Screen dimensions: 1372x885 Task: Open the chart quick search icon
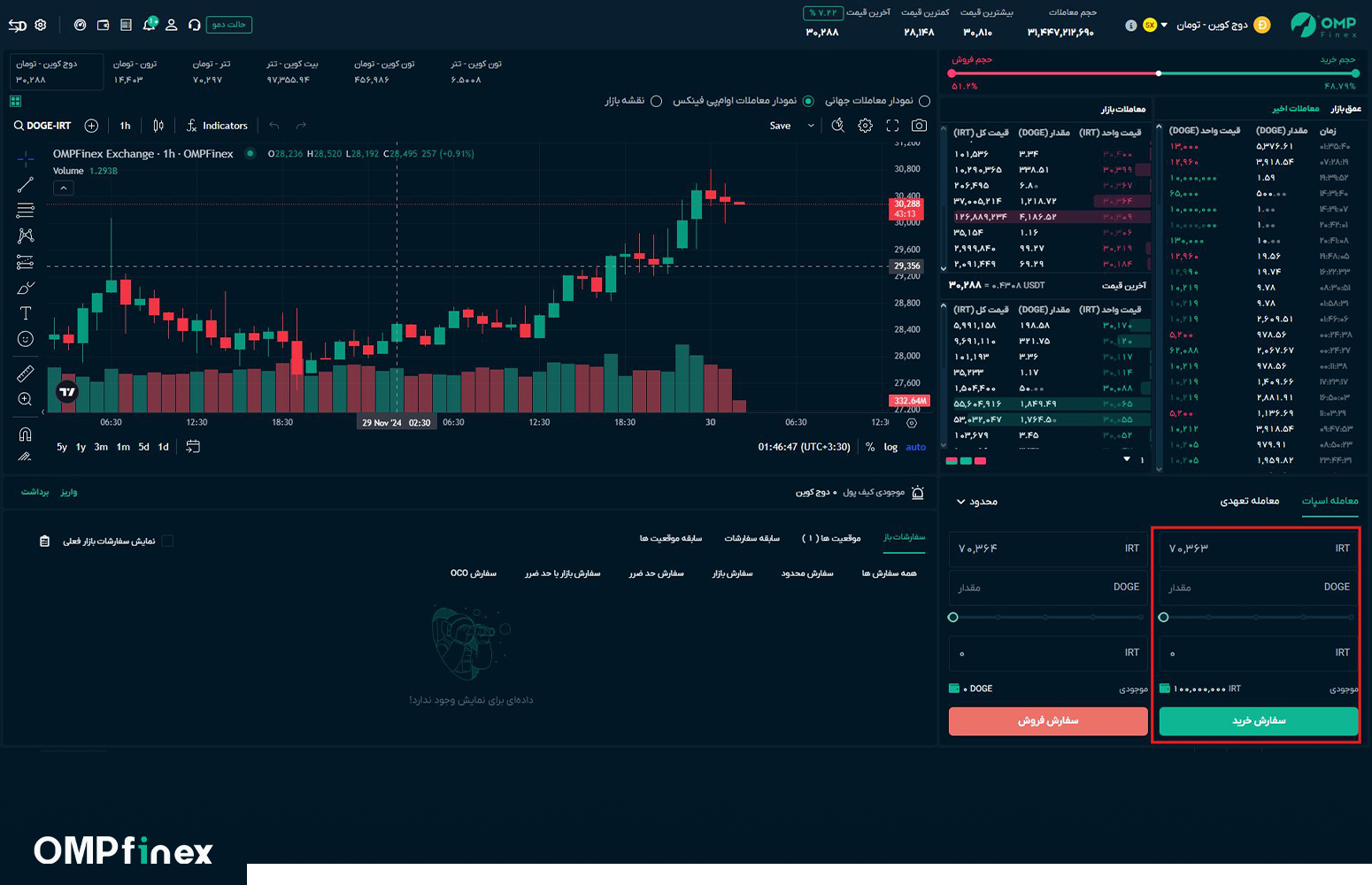tap(838, 126)
